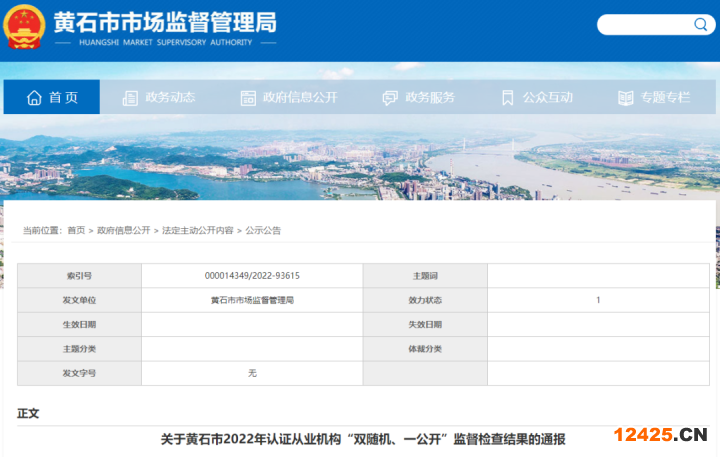Click the icon beside 政府信息公开
Screen dimensions: 720x457
248,98
